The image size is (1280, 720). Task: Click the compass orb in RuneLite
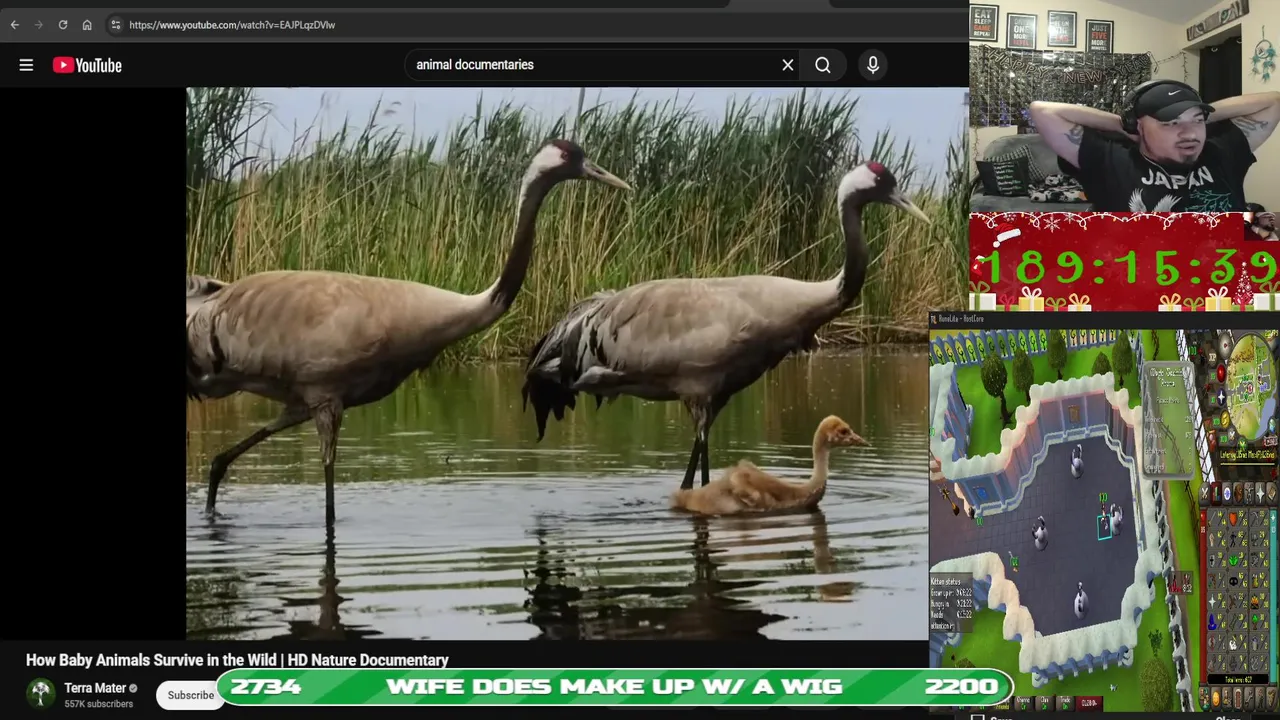point(1225,345)
